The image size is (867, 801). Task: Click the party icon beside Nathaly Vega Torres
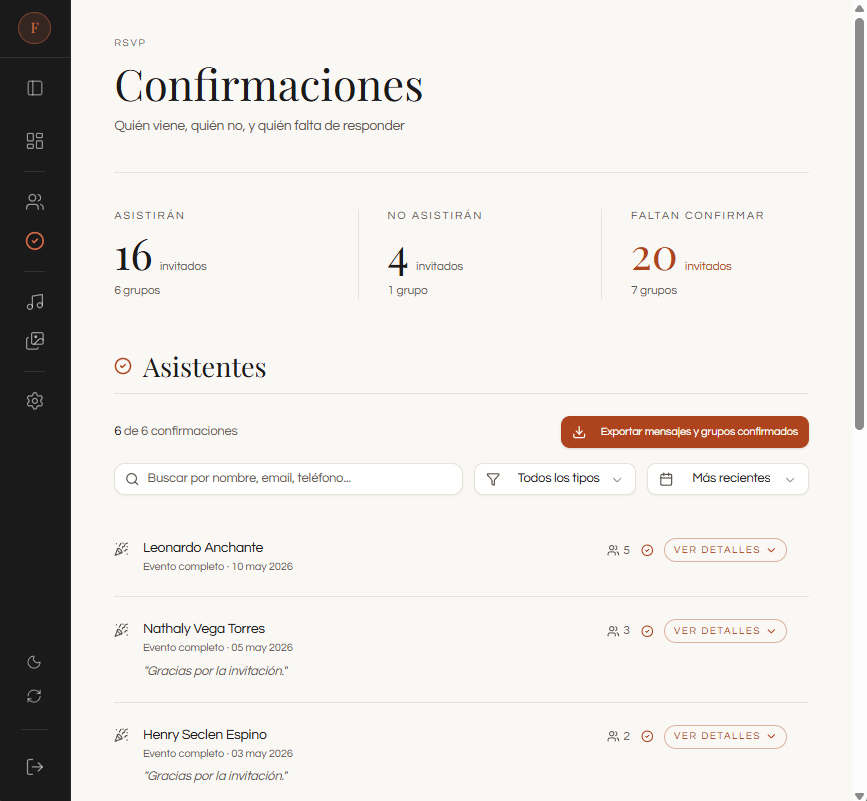click(x=122, y=630)
